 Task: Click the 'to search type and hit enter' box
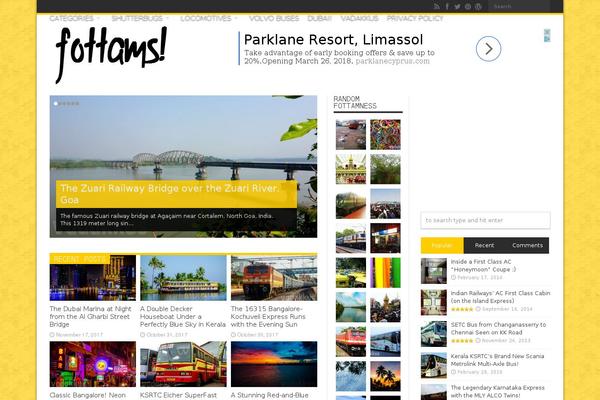tap(485, 220)
